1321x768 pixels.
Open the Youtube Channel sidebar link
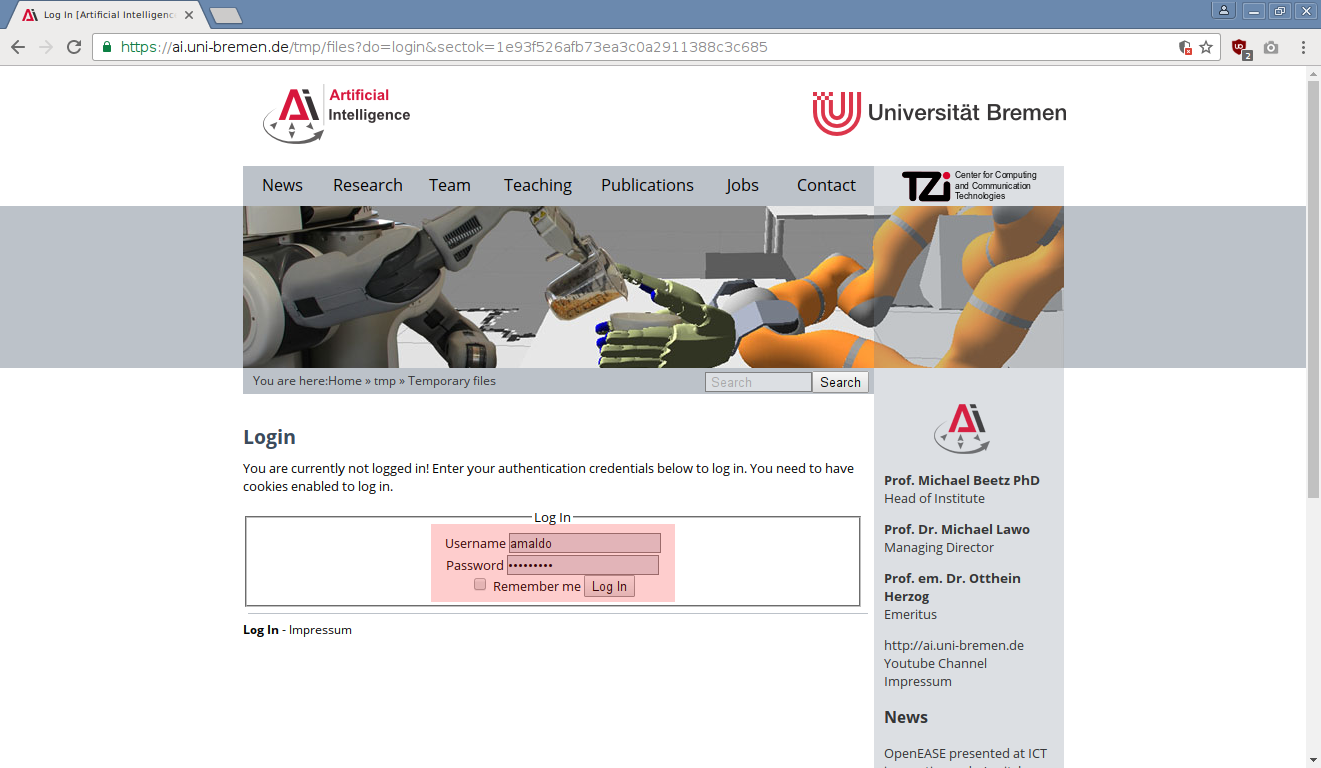point(935,663)
